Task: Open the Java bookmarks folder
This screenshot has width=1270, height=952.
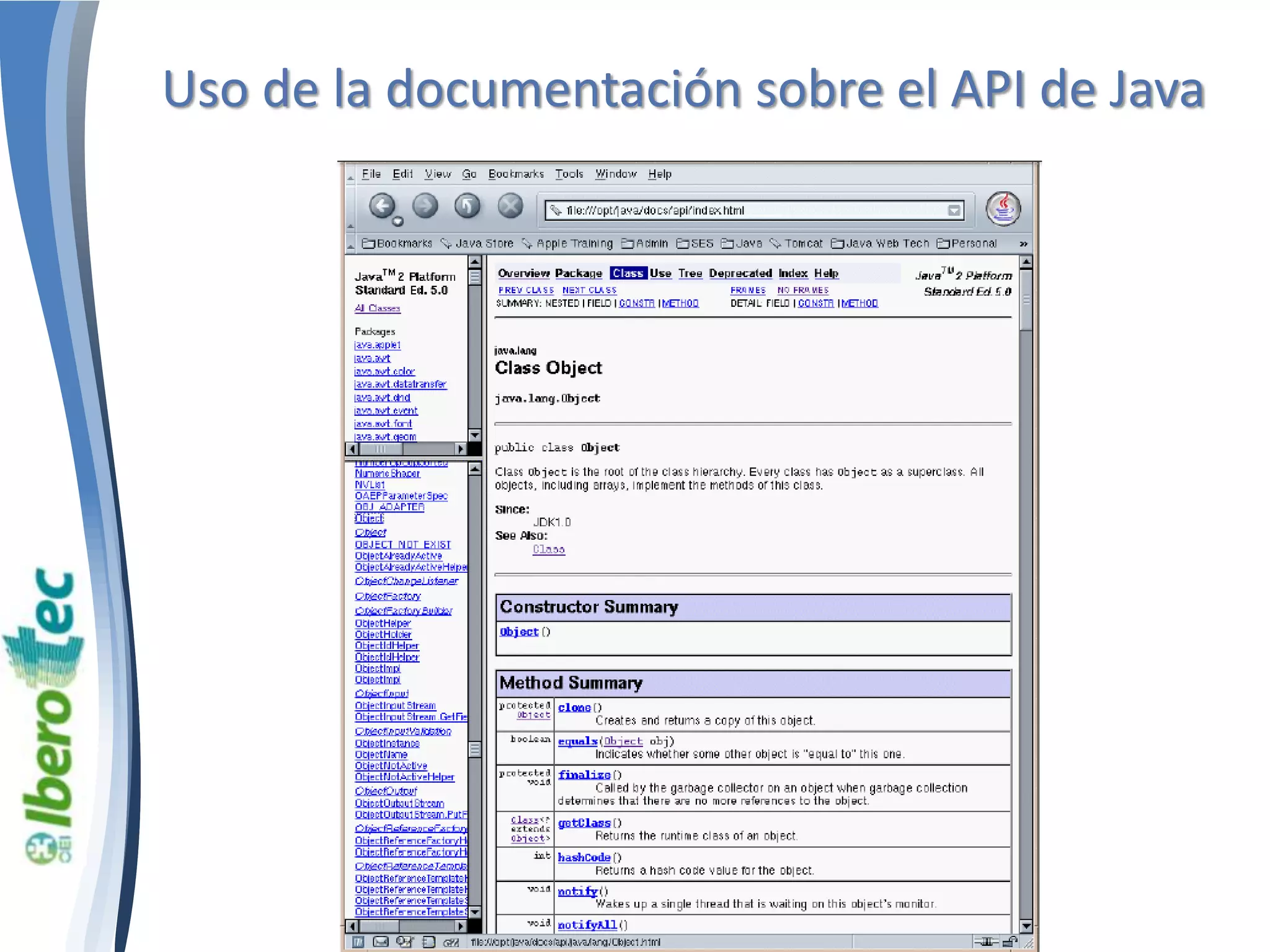Action: tap(742, 244)
